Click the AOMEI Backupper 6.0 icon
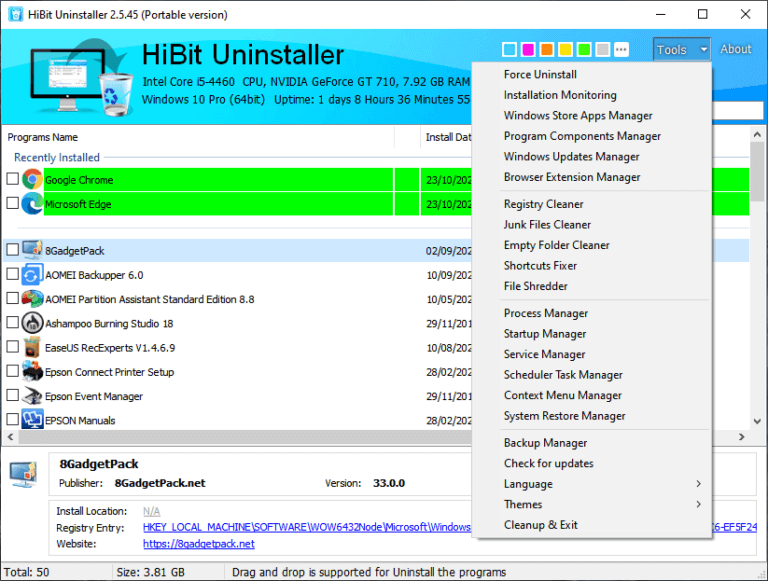This screenshot has width=768, height=581. [x=32, y=274]
